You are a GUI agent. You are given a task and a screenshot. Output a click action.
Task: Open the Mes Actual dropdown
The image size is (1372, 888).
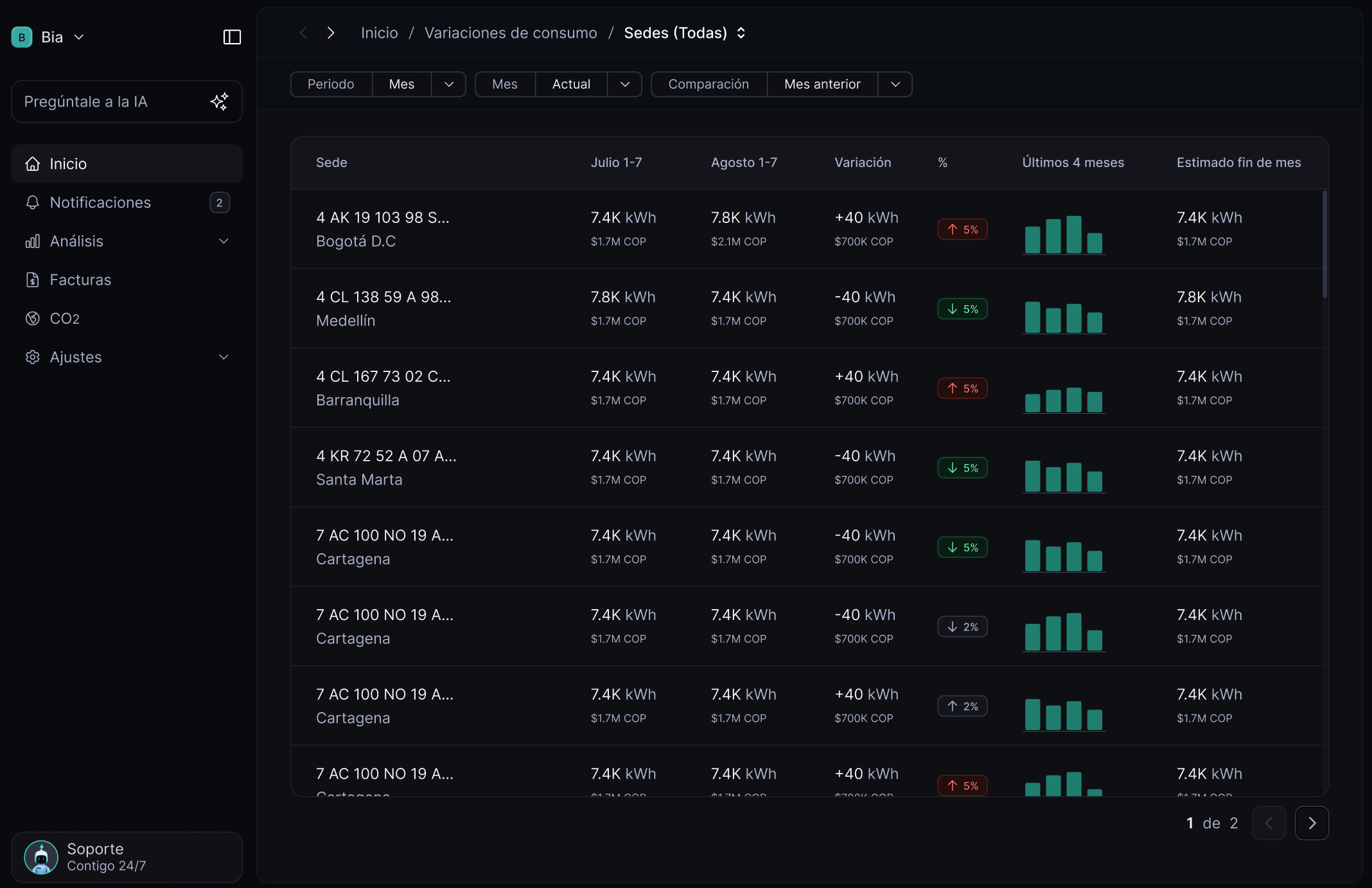pos(624,84)
